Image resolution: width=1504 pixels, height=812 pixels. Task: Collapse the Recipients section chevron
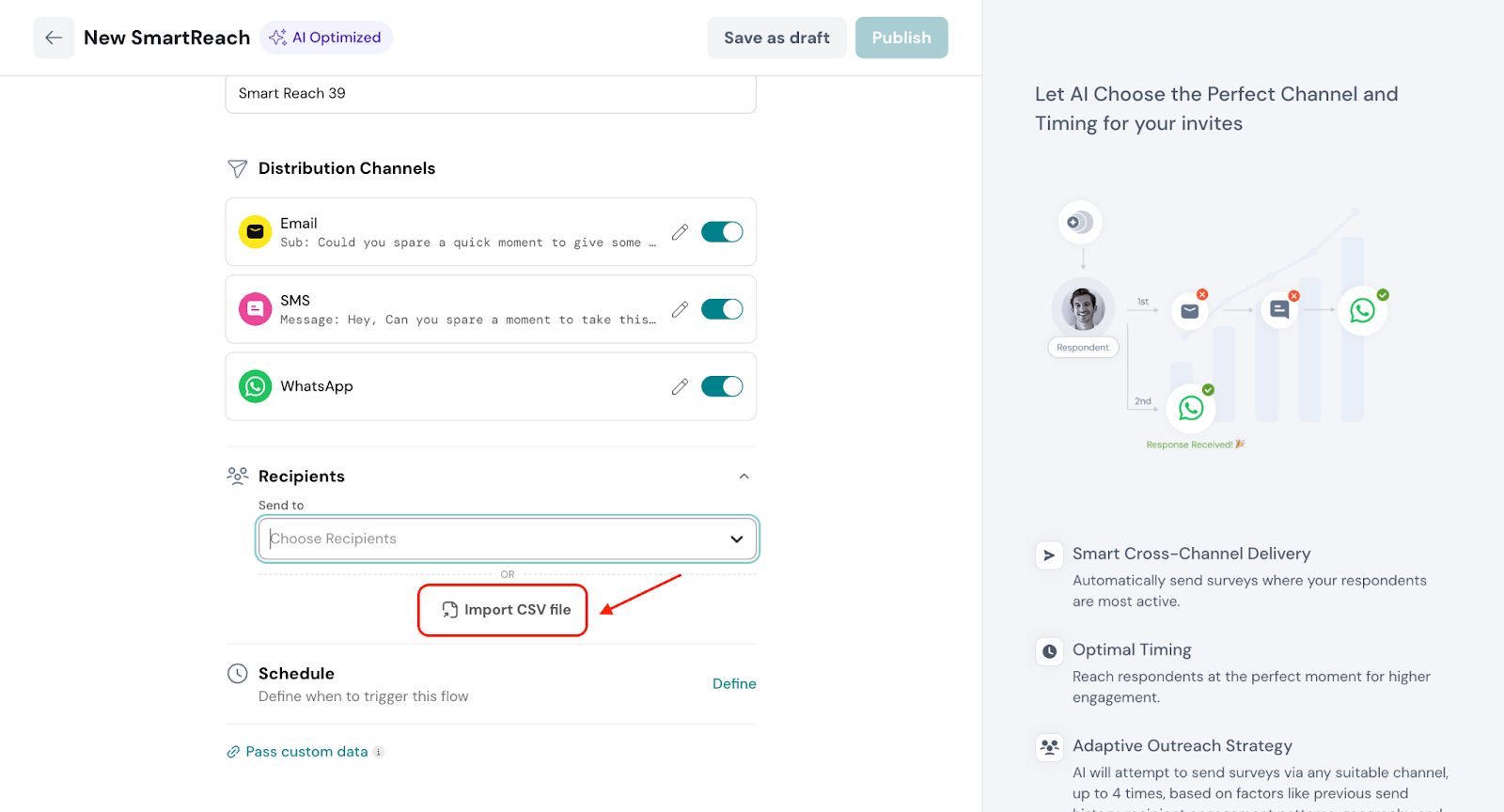[x=744, y=476]
